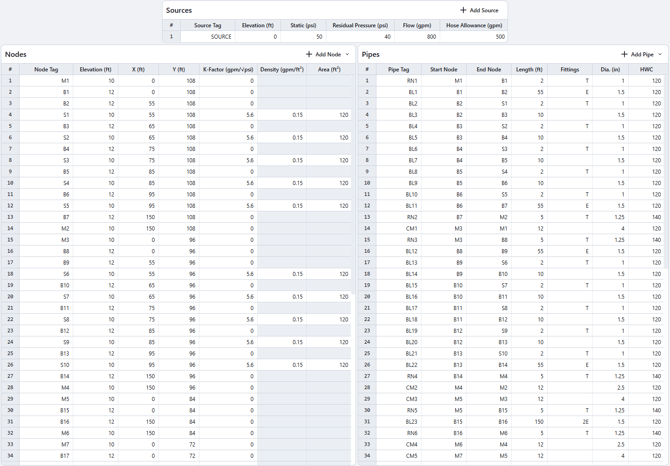The image size is (670, 466).
Task: Select row number 1 in Sources table
Action: tap(171, 37)
